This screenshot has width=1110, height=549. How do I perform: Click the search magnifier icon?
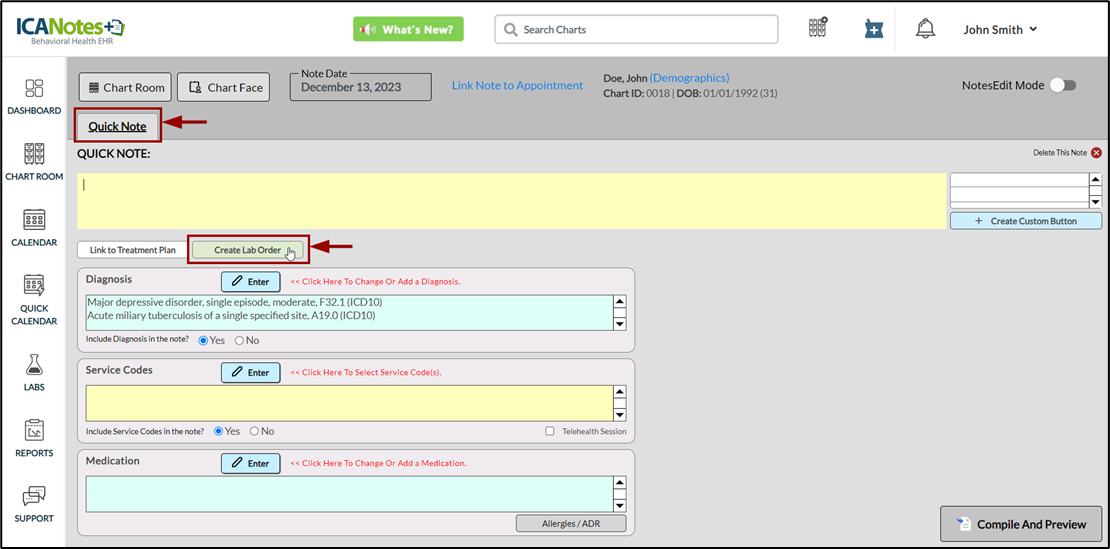pos(510,30)
